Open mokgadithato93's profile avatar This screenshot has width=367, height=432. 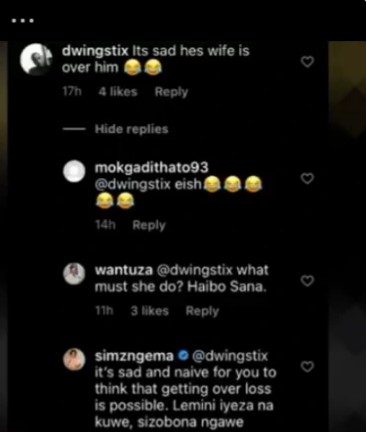coord(74,171)
